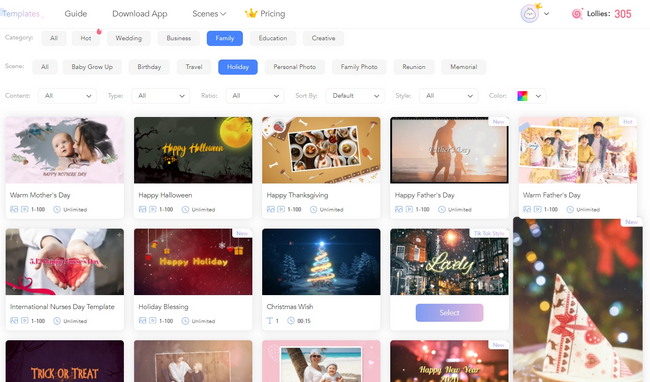650x382 pixels.
Task: Select the All category filter
Action: pos(54,38)
